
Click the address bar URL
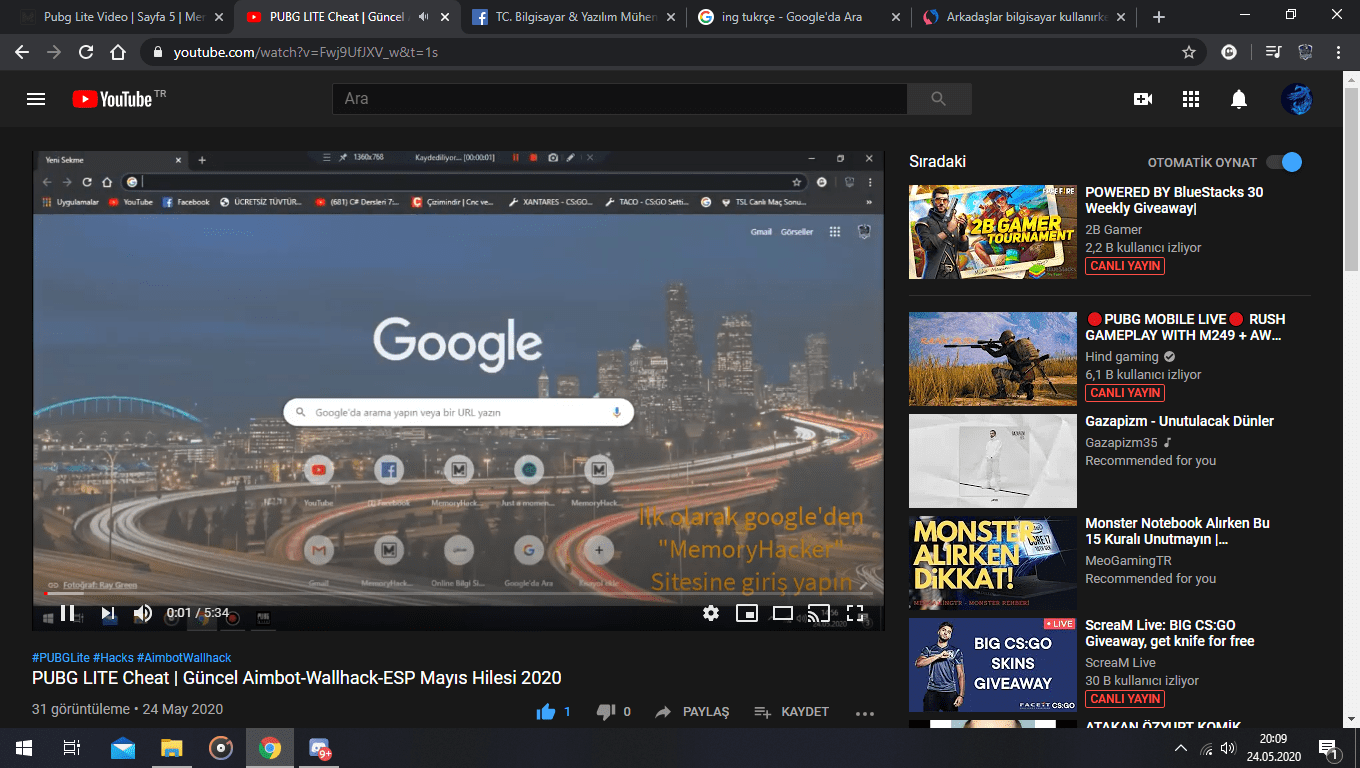305,52
